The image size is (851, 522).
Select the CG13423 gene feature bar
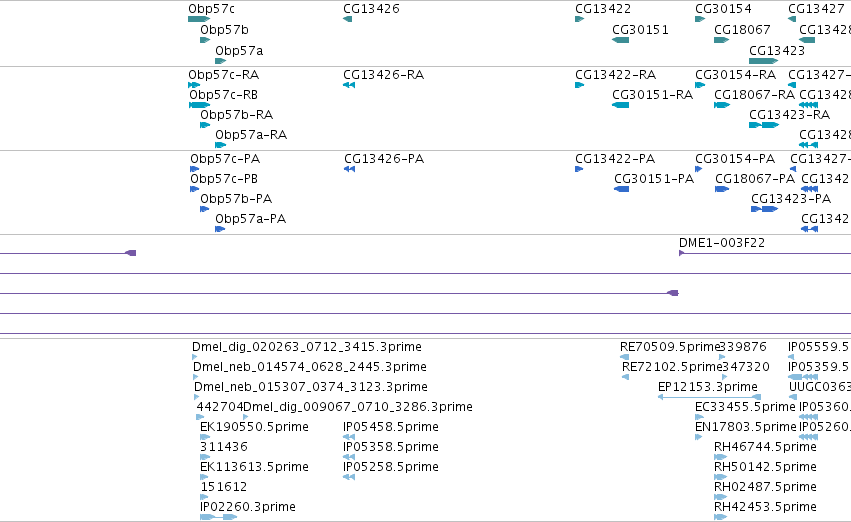(x=763, y=61)
